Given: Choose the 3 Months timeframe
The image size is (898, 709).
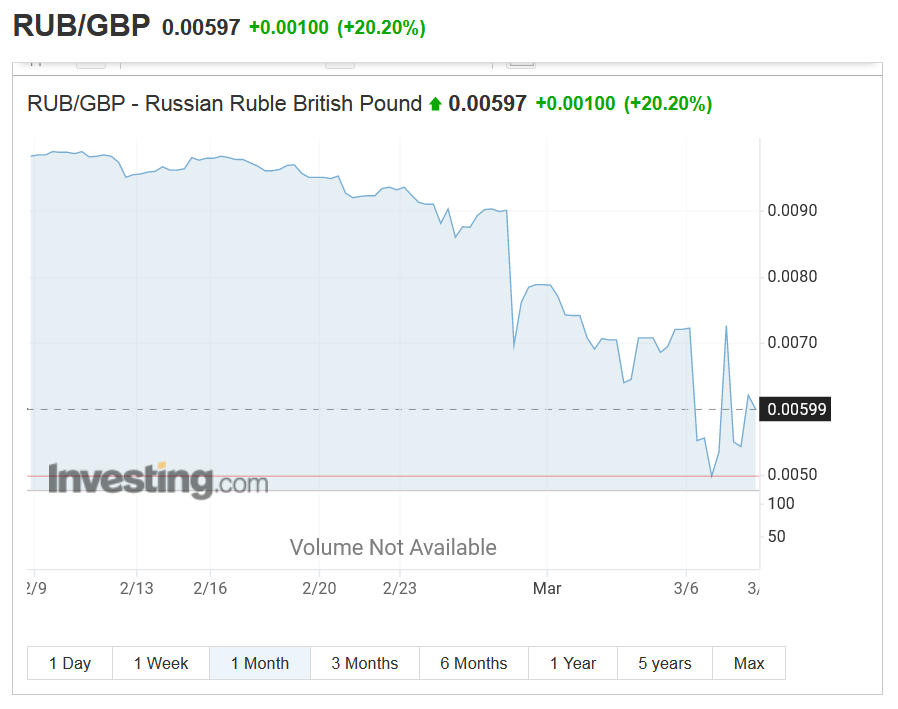Looking at the screenshot, I should point(365,663).
